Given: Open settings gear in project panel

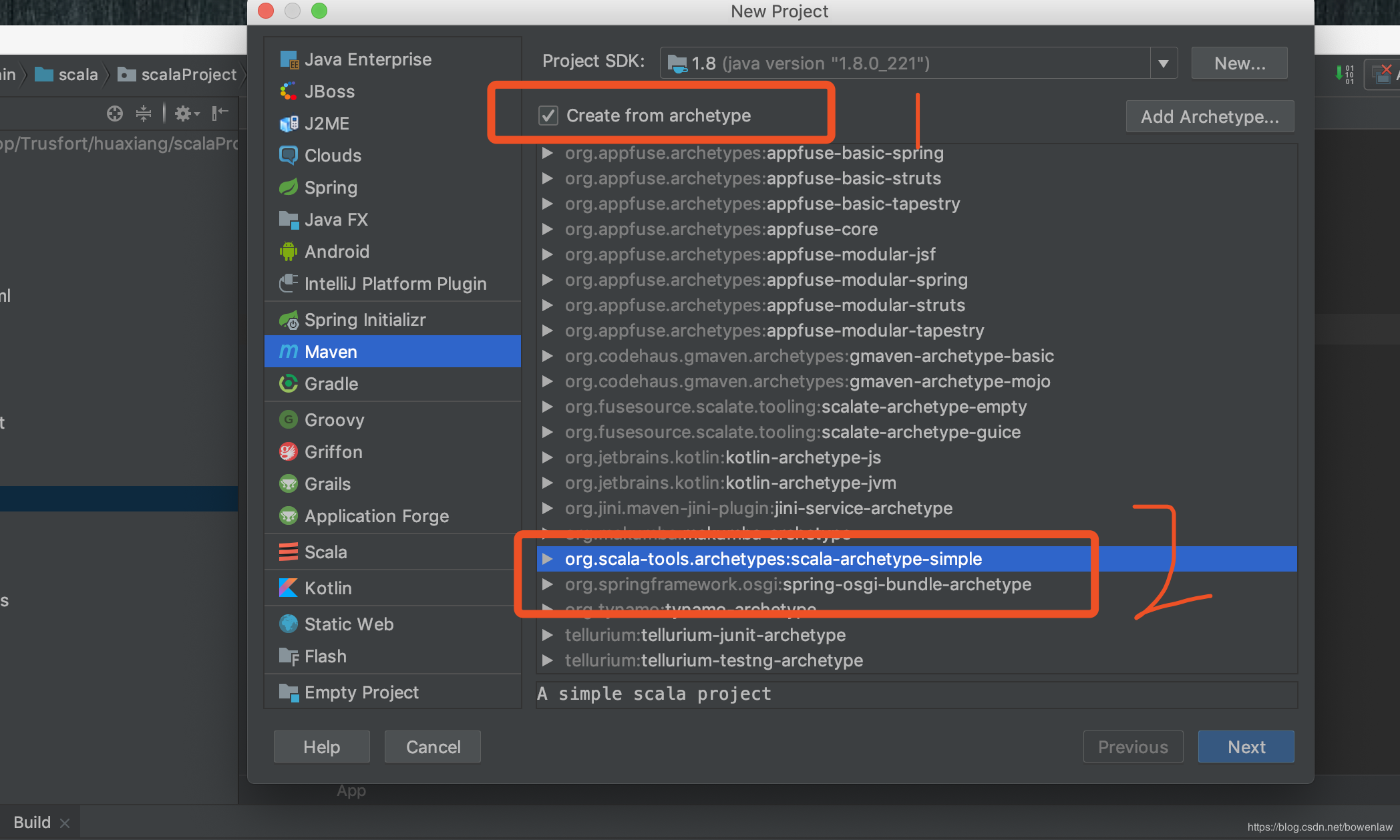Looking at the screenshot, I should pyautogui.click(x=186, y=114).
